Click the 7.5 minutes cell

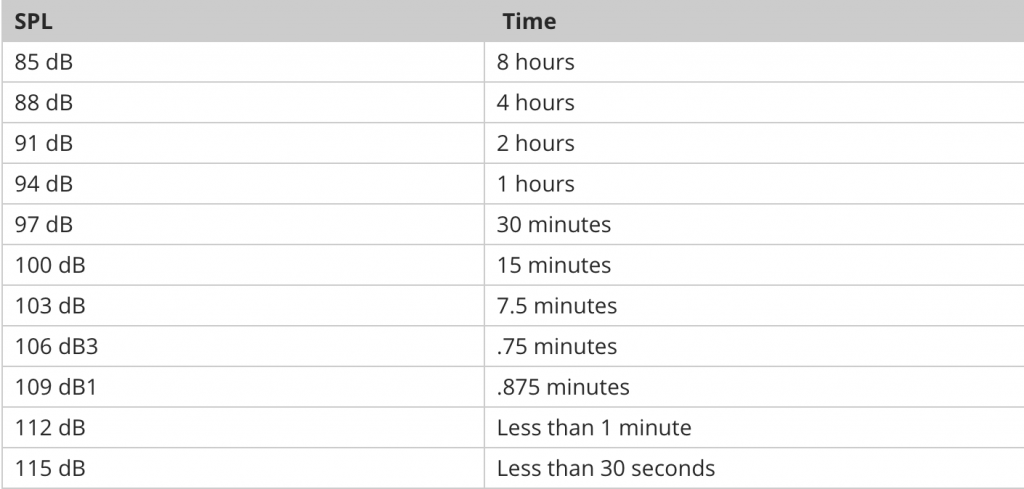[556, 306]
